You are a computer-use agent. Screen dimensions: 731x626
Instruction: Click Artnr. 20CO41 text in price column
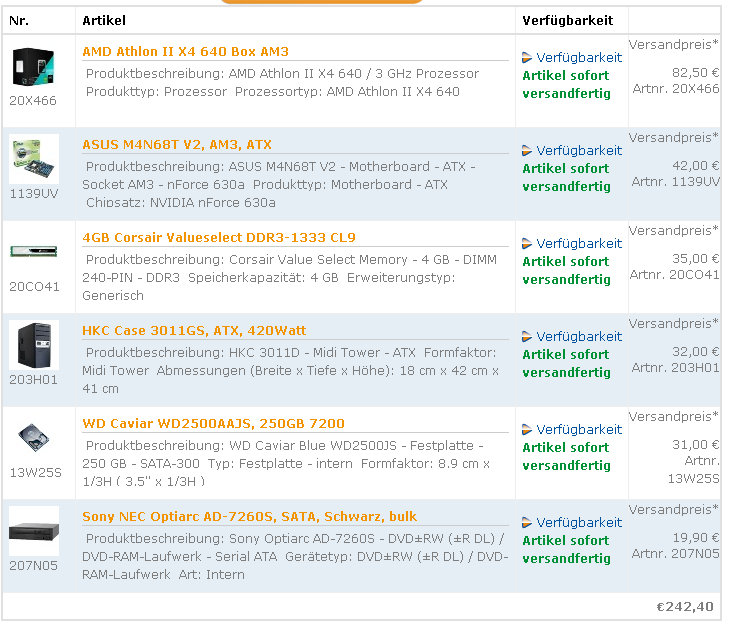point(675,275)
